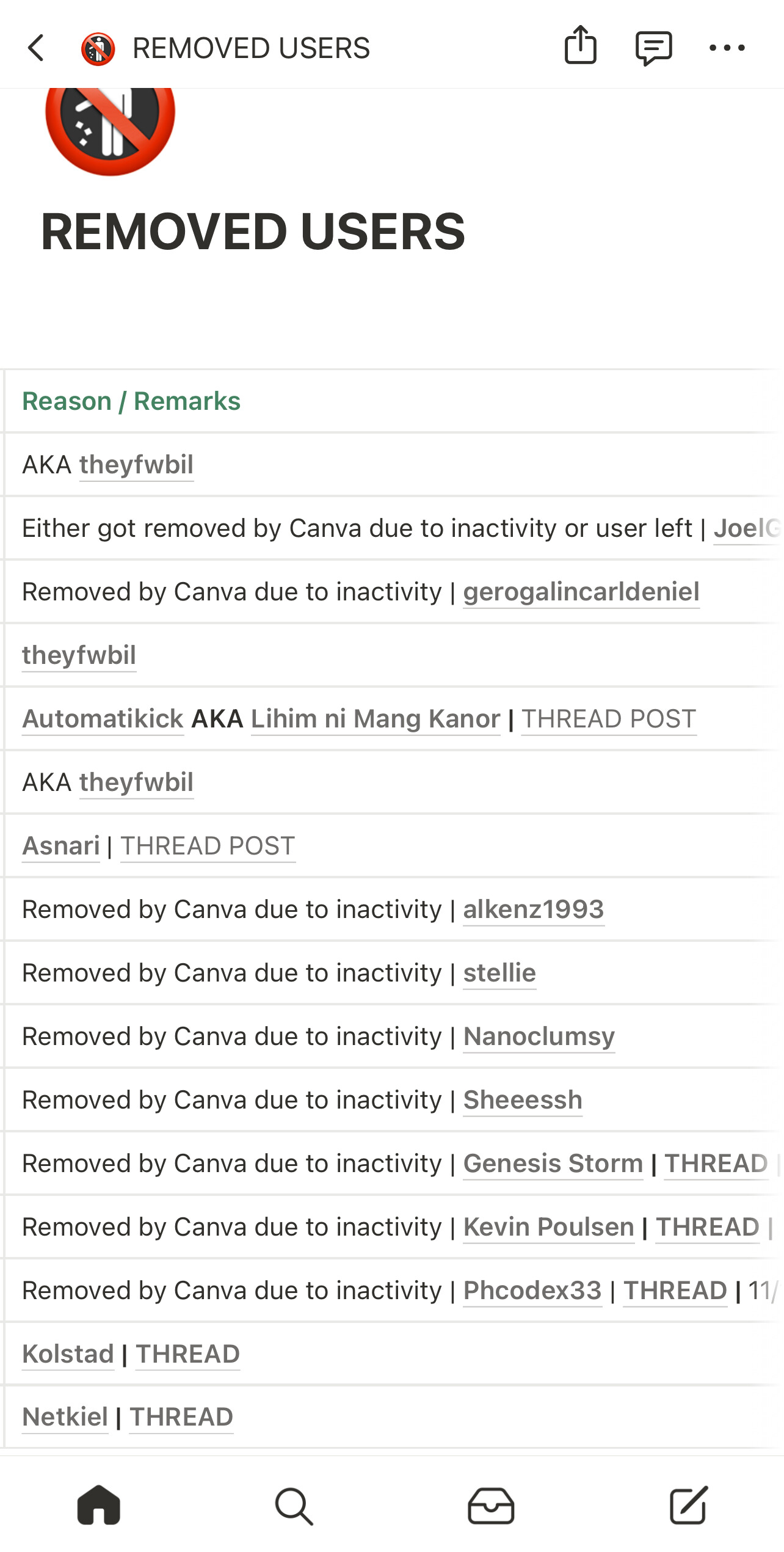Tap the back arrow in header

tap(37, 48)
